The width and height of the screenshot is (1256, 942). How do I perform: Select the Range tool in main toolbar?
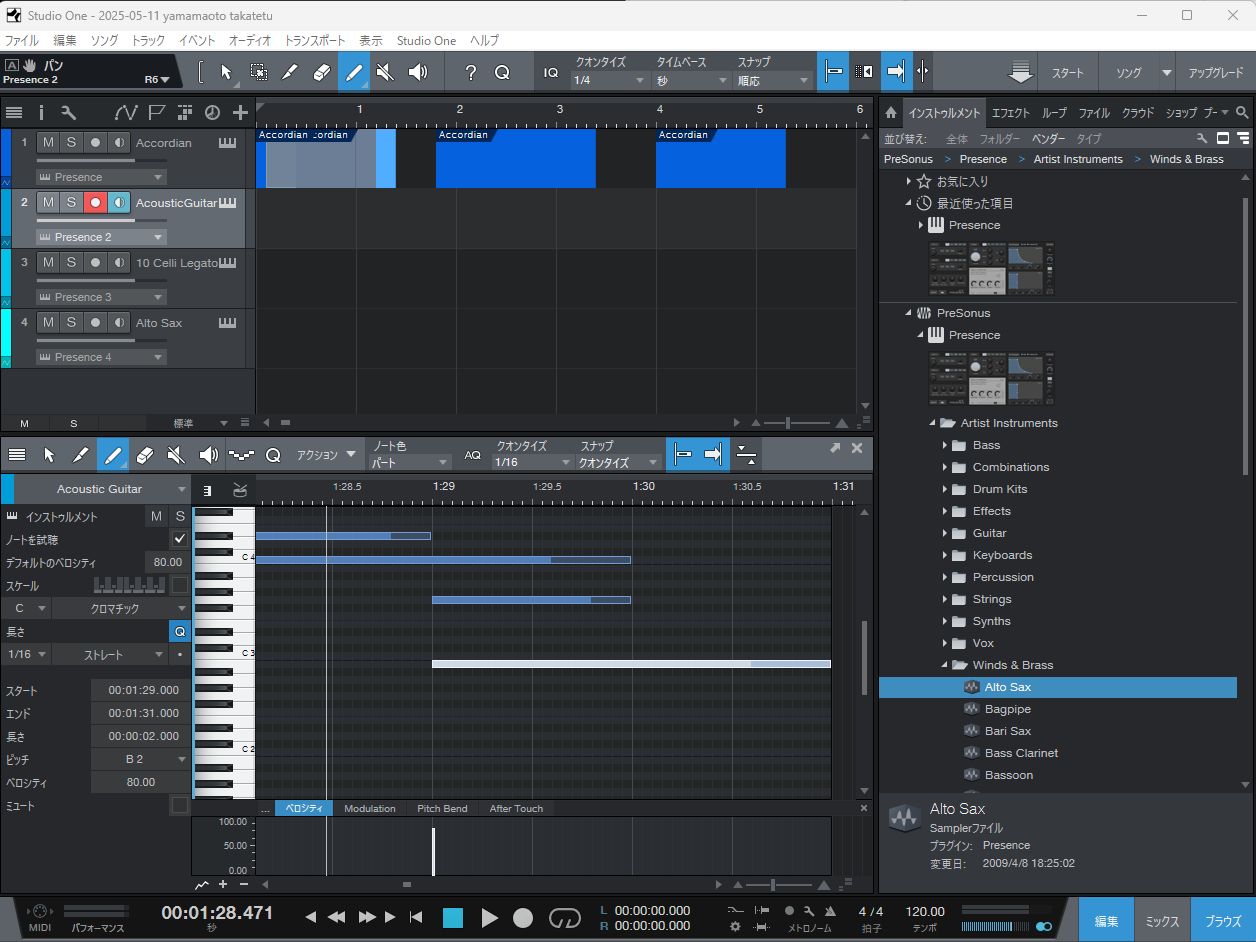click(258, 72)
